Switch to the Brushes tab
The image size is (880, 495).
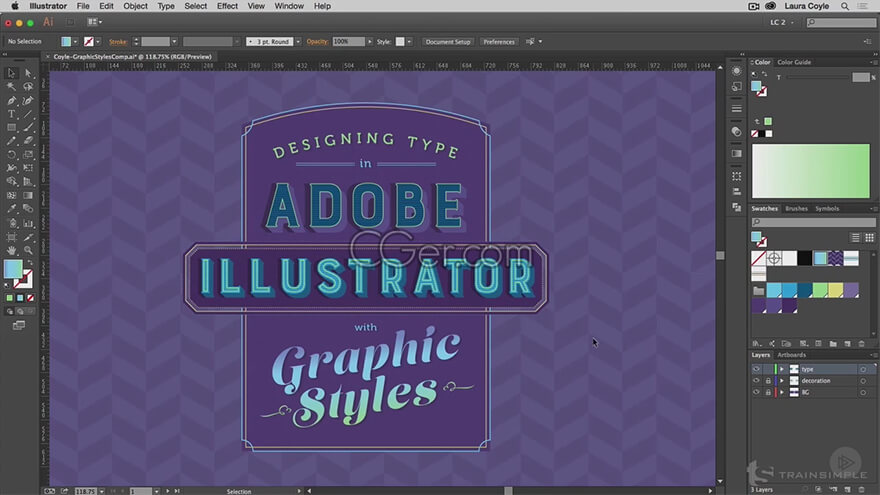coord(796,209)
